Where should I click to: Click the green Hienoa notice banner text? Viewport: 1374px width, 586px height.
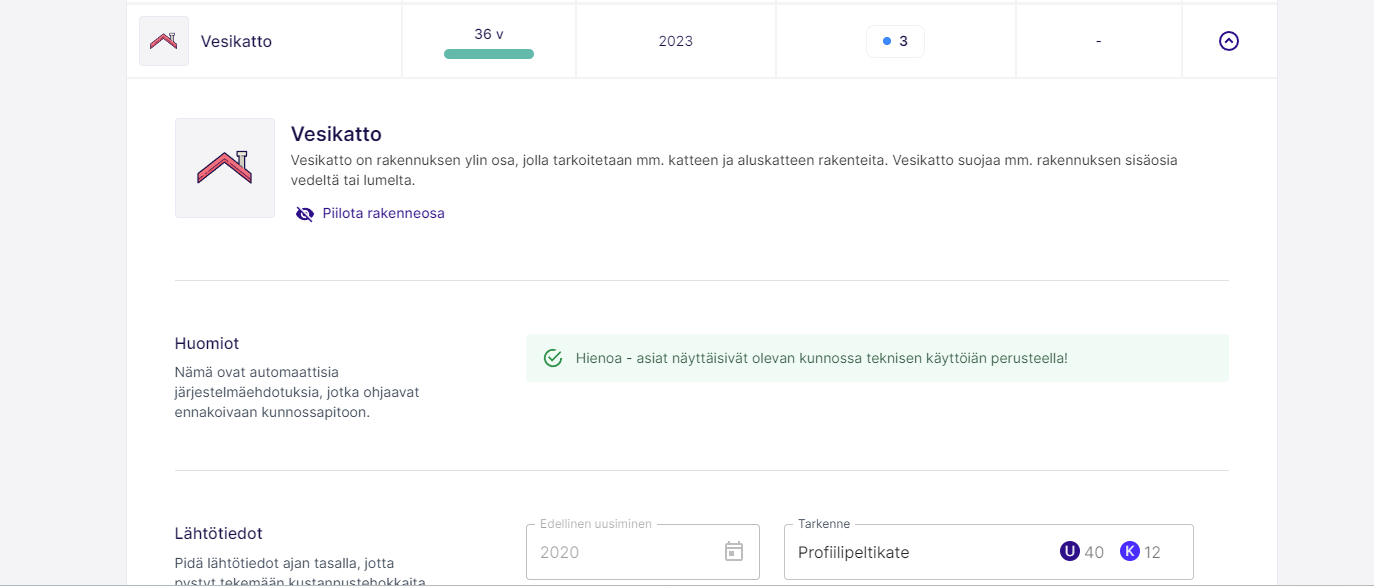click(821, 358)
